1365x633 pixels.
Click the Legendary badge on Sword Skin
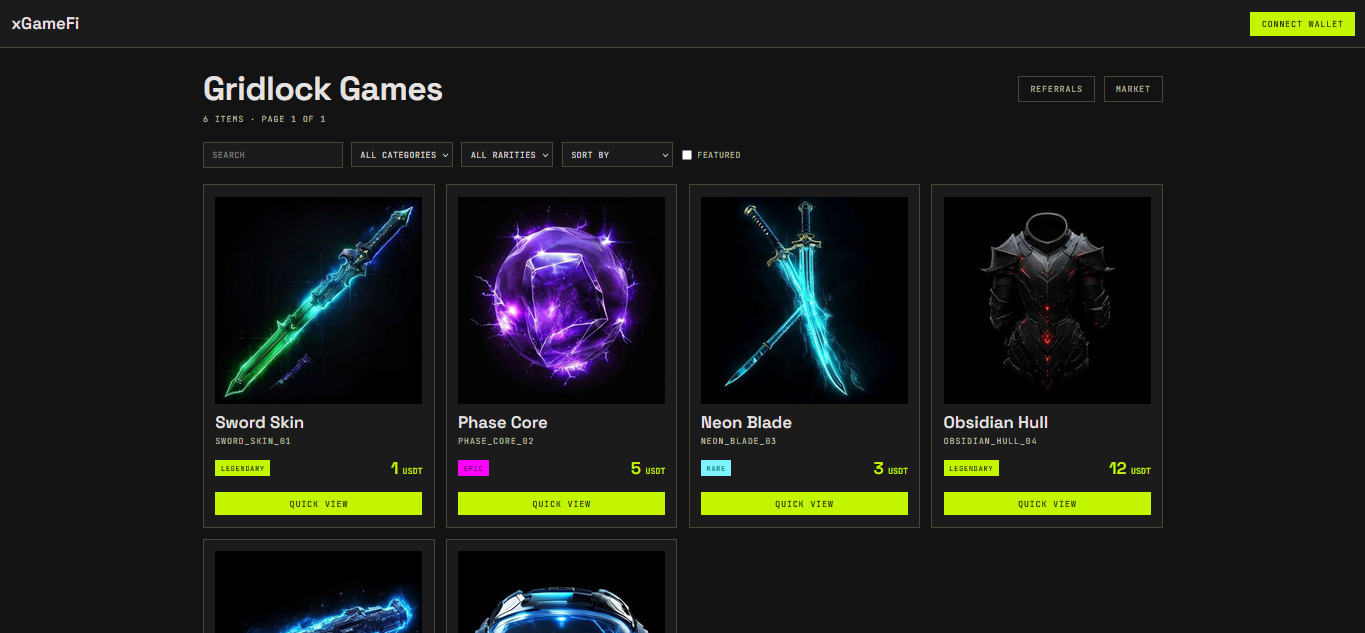(x=242, y=468)
